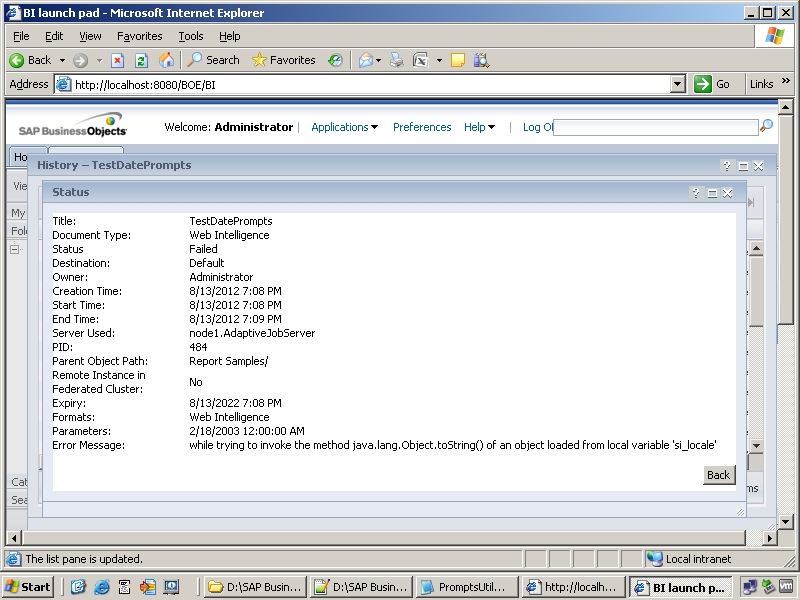This screenshot has width=800, height=600.
Task: Click the Back button in Status dialog
Action: coord(718,475)
